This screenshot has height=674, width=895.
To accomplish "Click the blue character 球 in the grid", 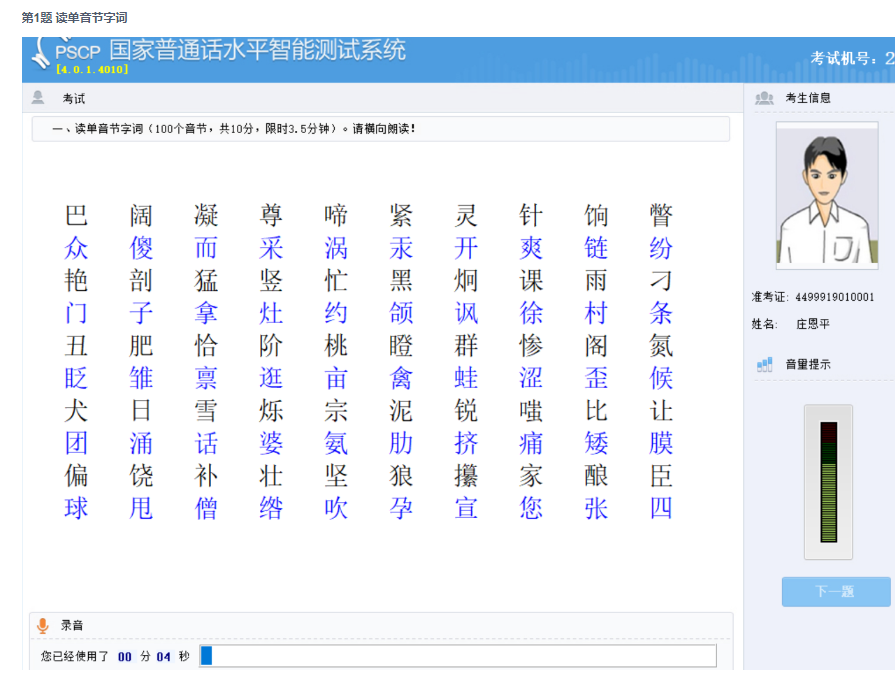I will pos(76,508).
